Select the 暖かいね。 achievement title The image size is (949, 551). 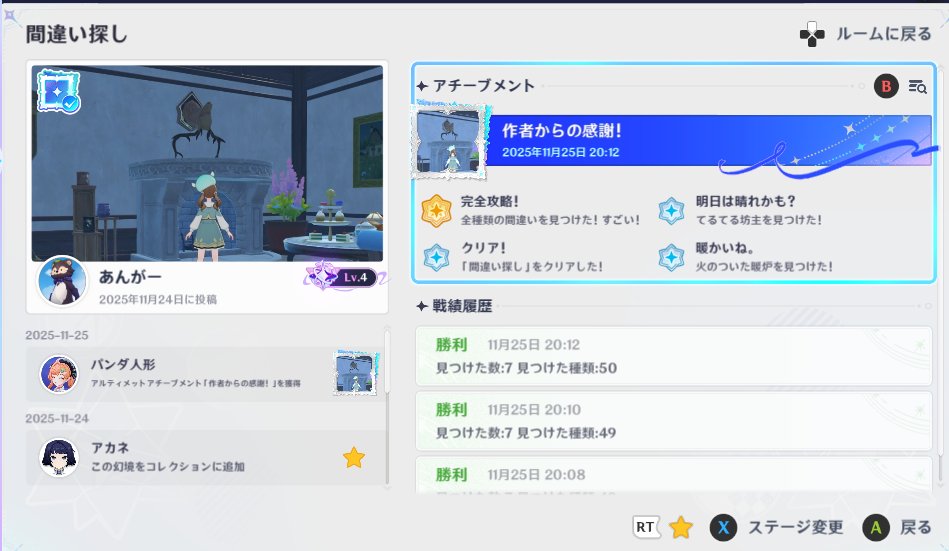point(724,248)
